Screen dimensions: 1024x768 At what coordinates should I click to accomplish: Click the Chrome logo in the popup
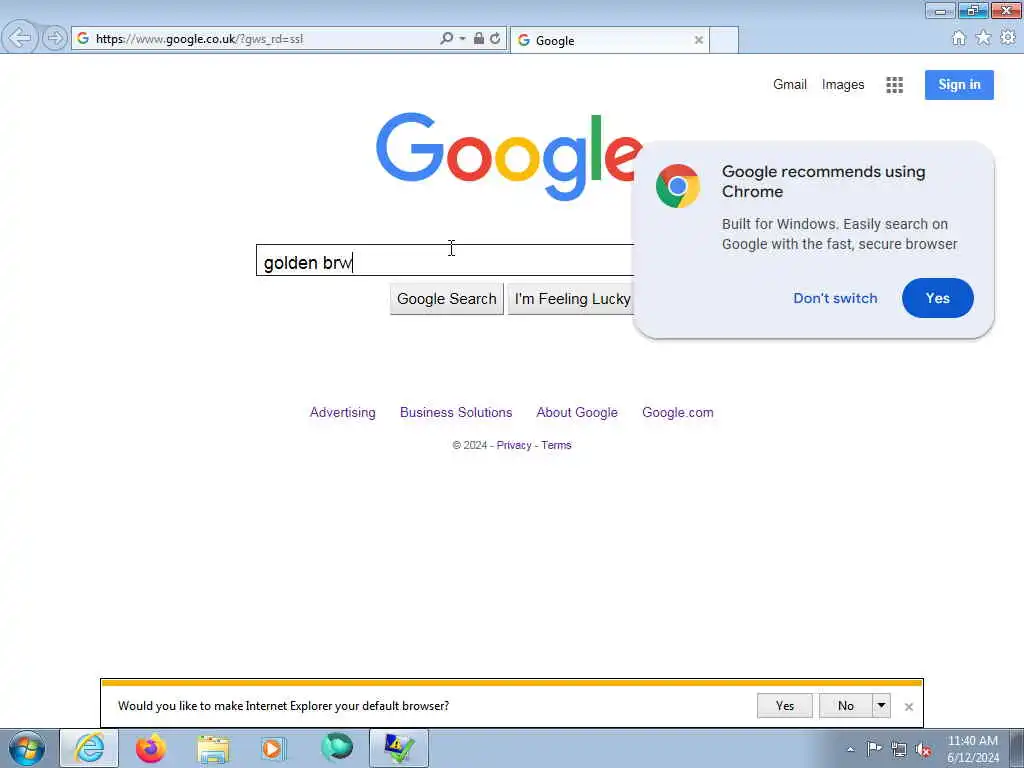pos(678,186)
